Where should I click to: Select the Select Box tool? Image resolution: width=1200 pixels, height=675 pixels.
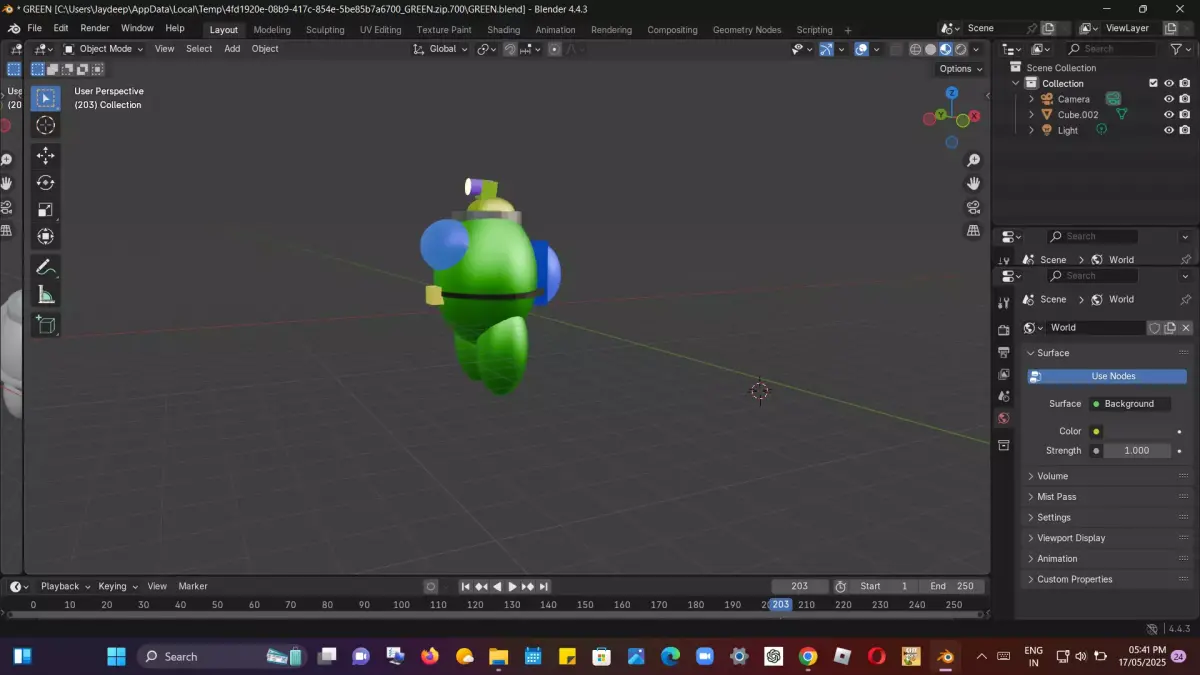point(45,98)
